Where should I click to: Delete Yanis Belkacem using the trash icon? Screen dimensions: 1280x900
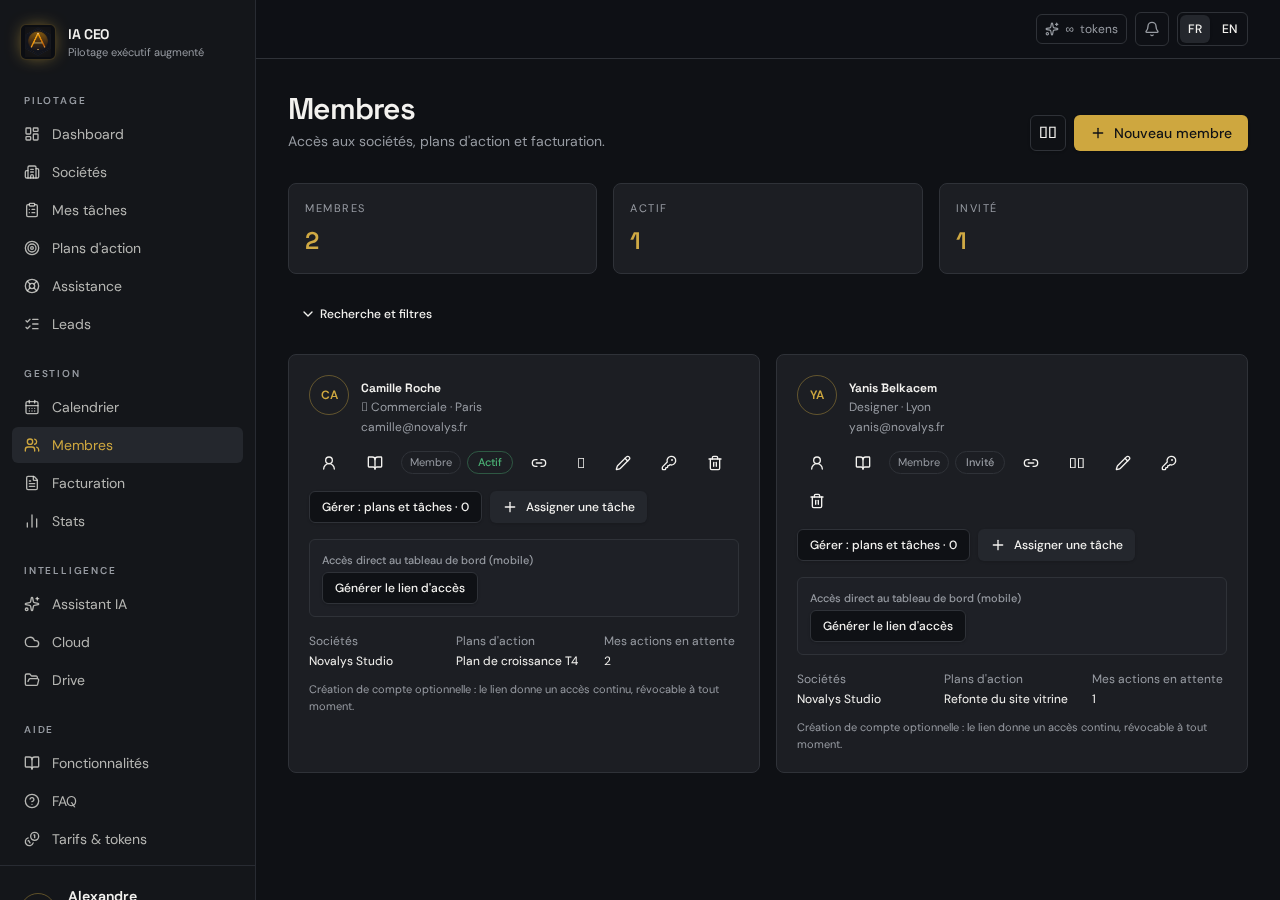817,501
